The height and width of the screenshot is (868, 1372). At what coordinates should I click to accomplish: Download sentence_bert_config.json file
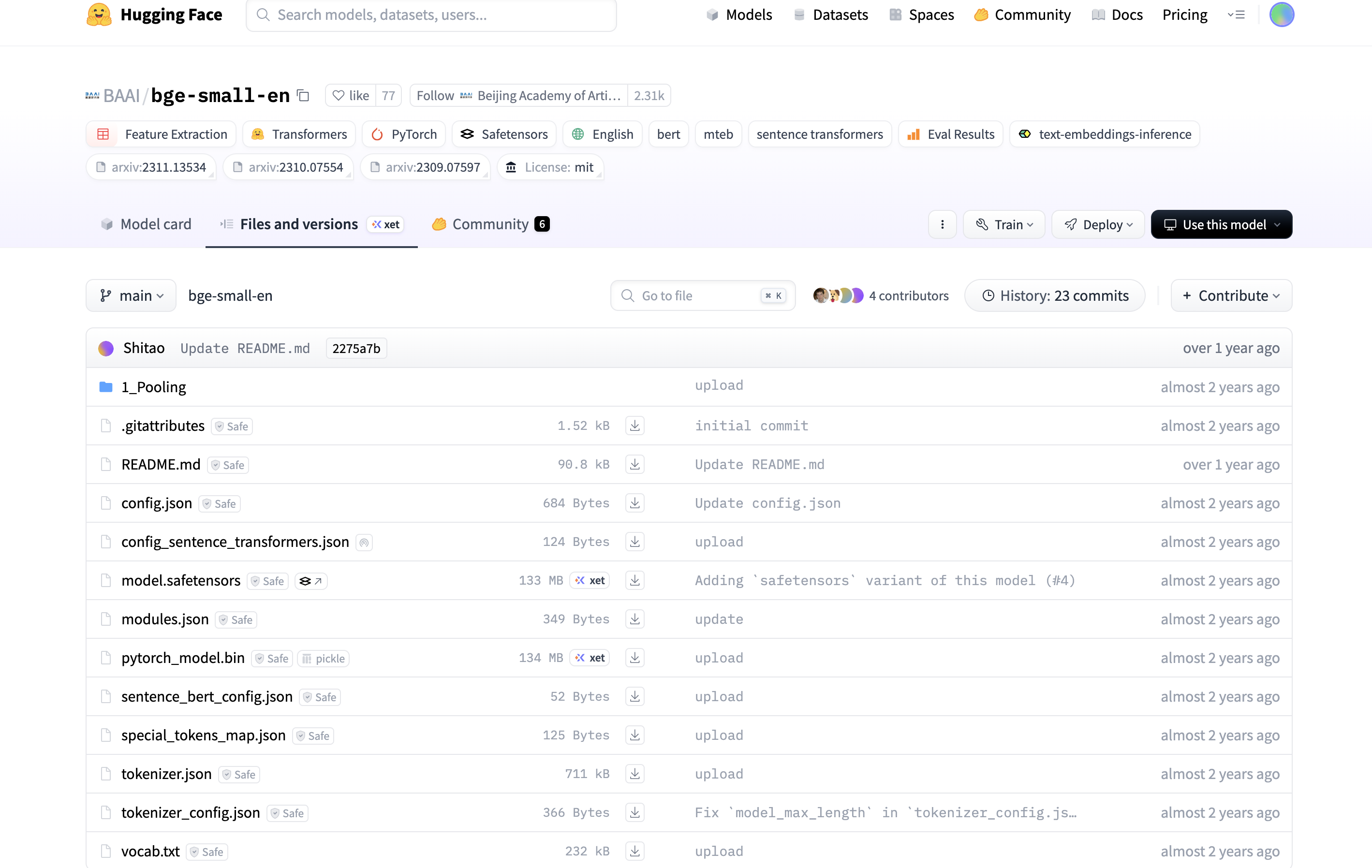pyautogui.click(x=634, y=696)
